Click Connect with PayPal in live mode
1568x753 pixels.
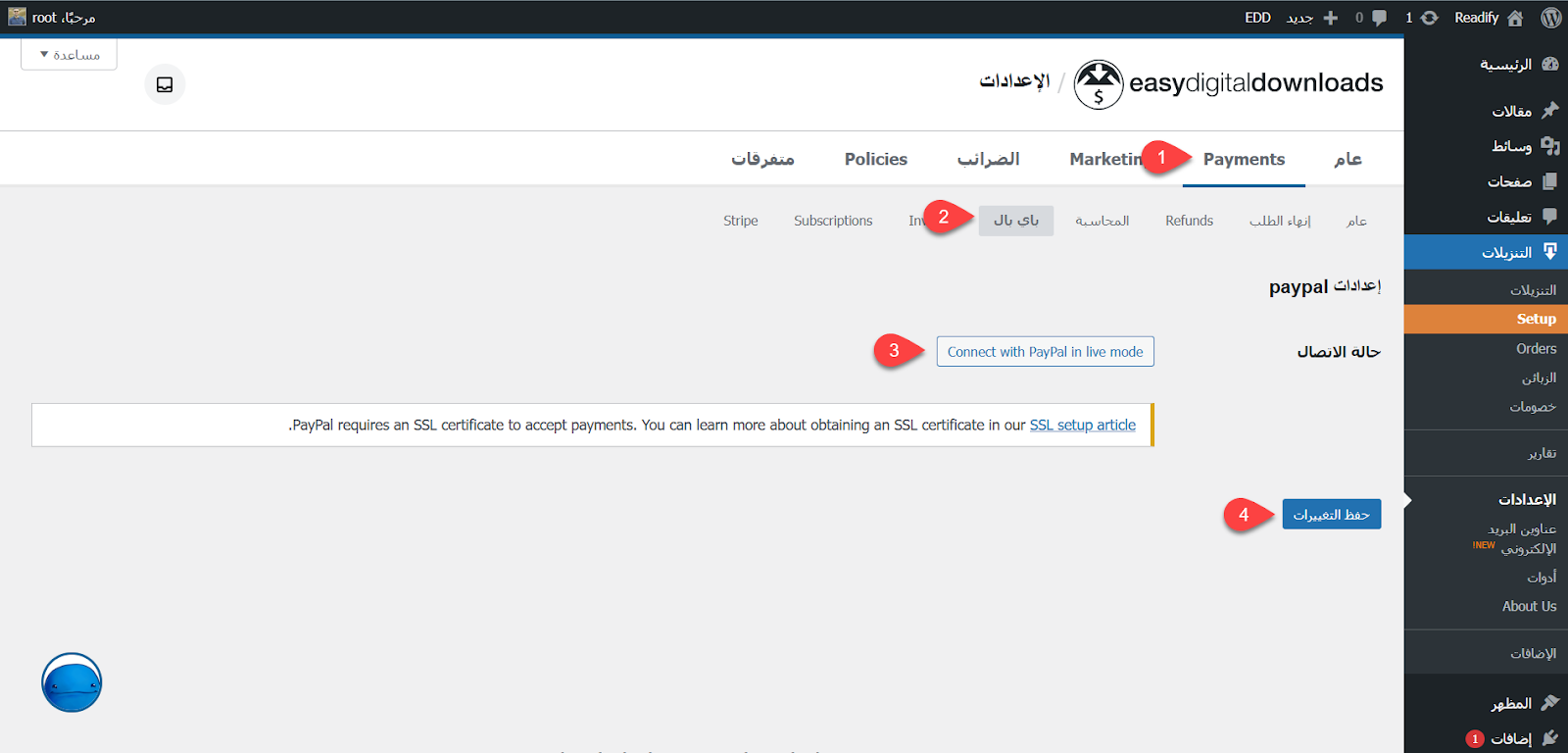(1045, 352)
